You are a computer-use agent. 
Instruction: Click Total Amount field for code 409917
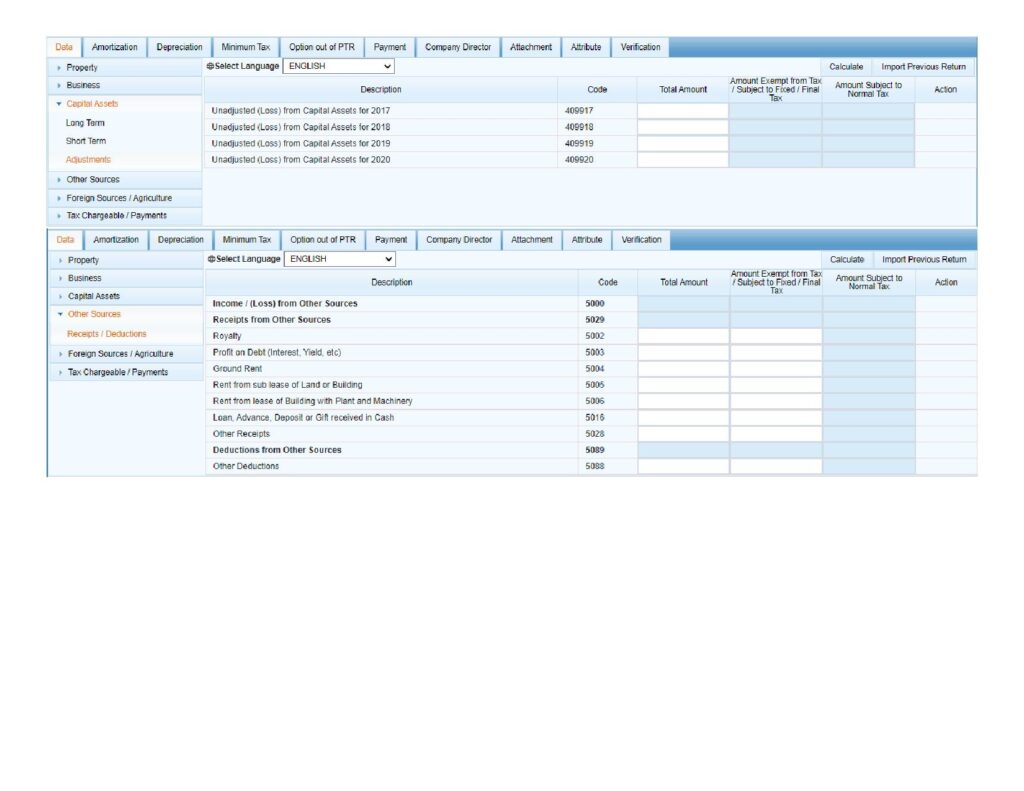pyautogui.click(x=683, y=111)
